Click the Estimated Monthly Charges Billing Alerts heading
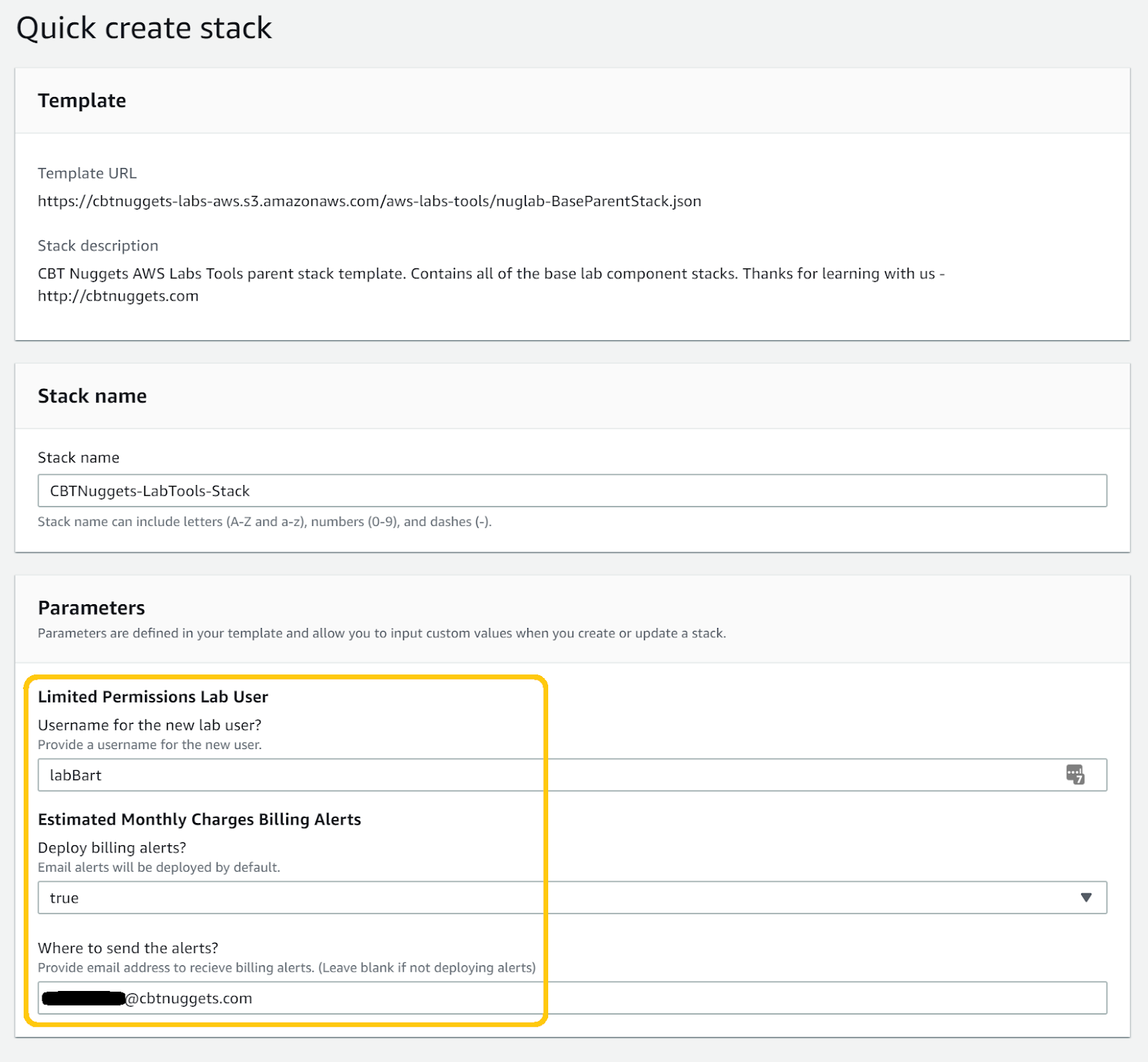 tap(199, 819)
